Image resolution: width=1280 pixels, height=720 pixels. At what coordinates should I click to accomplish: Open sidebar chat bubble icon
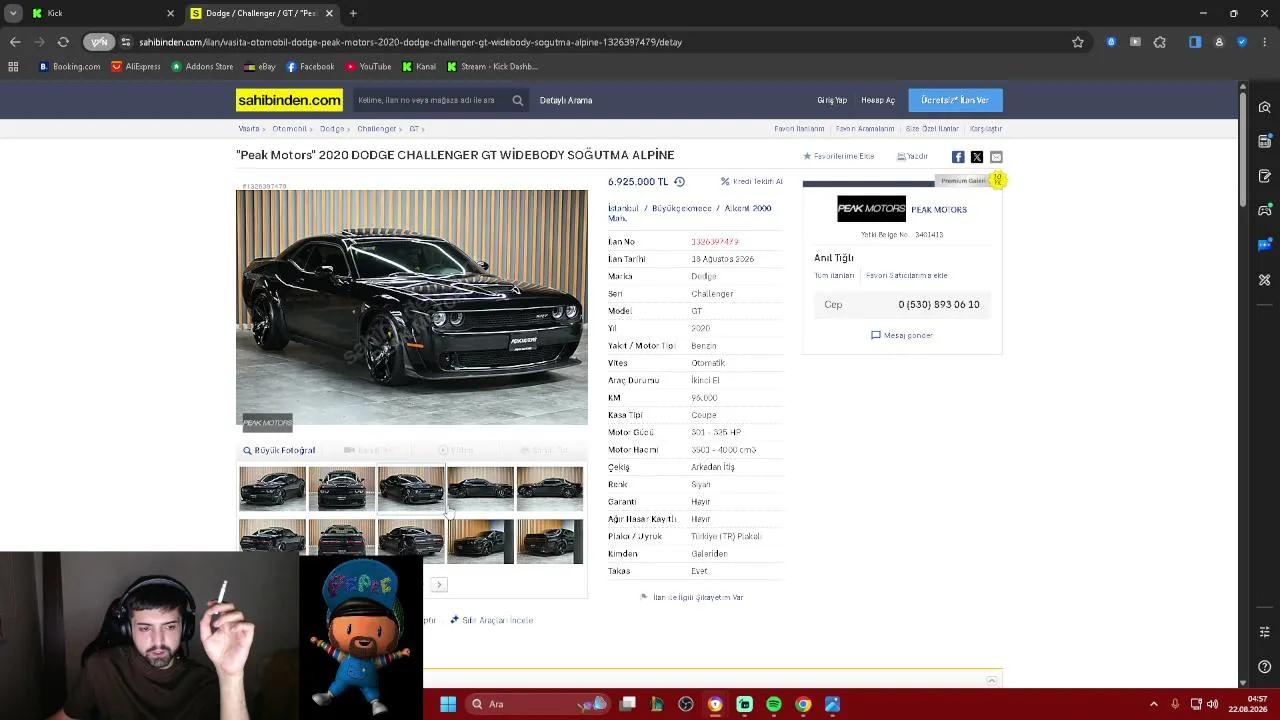coord(1265,245)
